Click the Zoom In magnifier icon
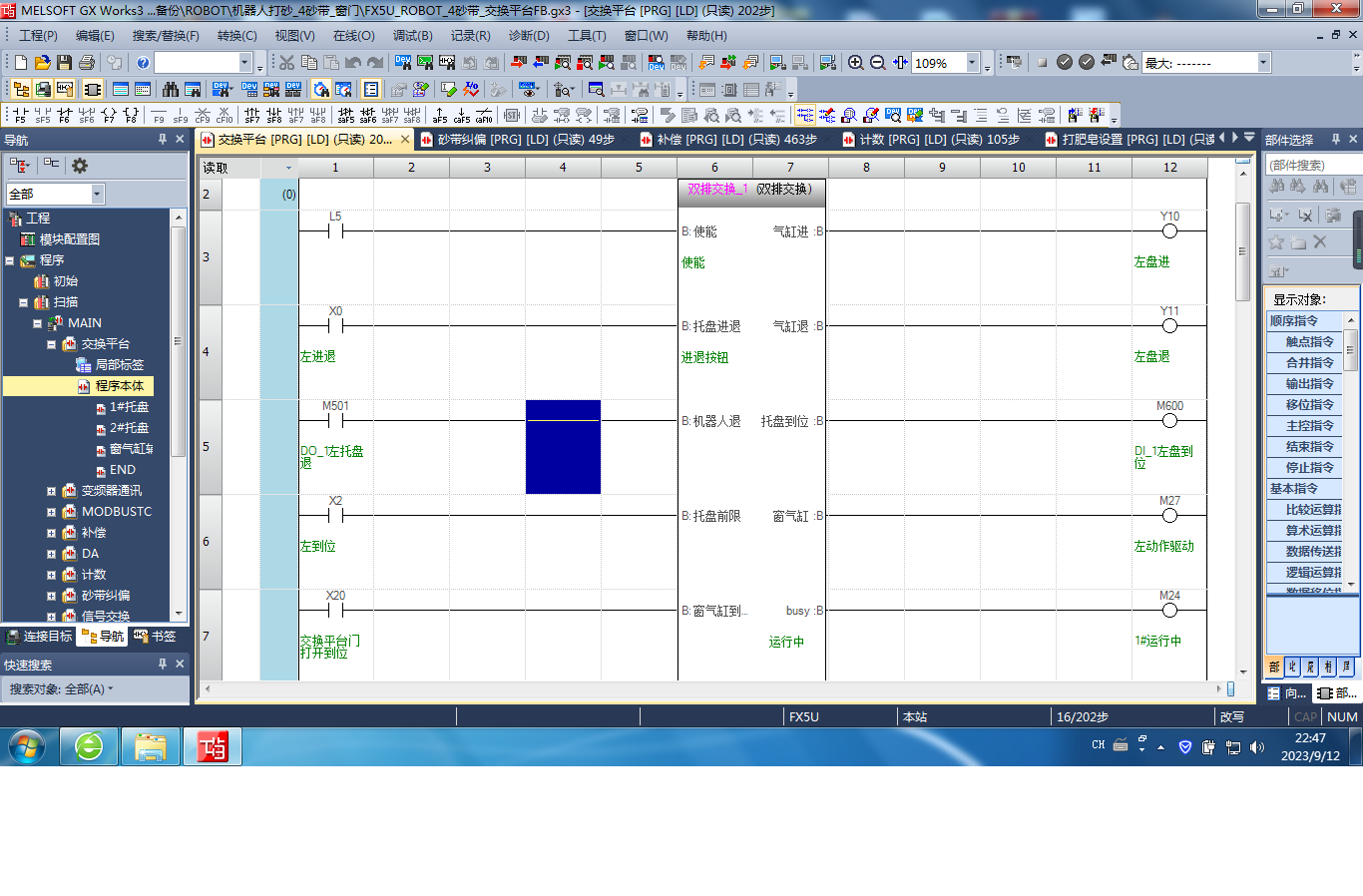 (856, 63)
